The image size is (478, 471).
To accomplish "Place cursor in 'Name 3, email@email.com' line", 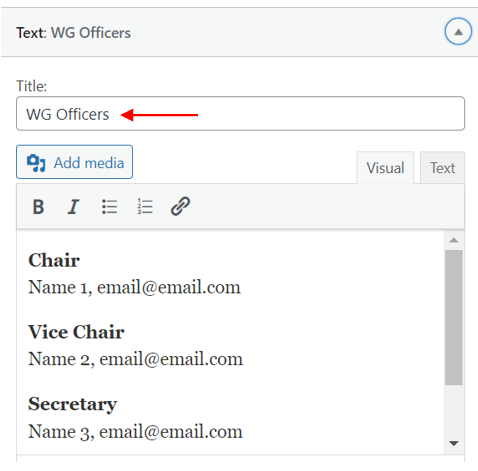I will pyautogui.click(x=135, y=432).
